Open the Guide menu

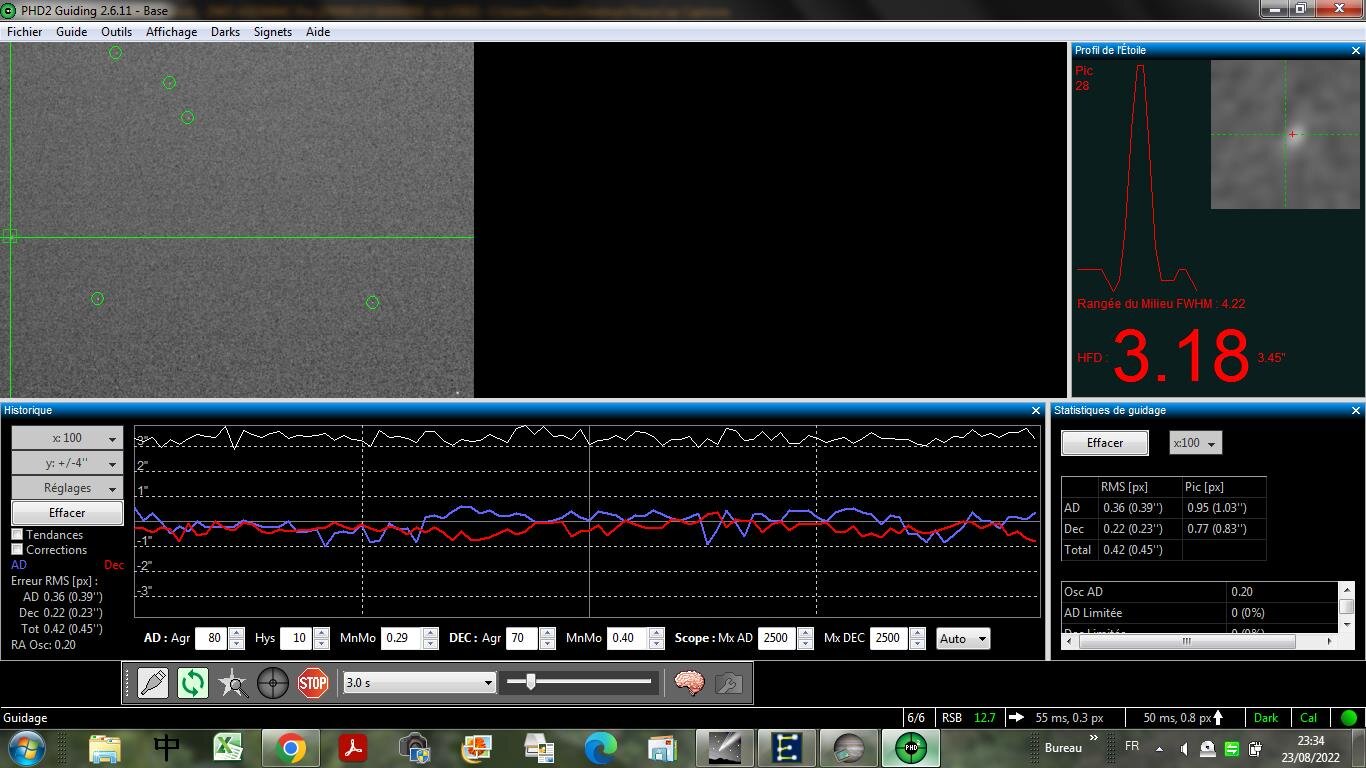(72, 32)
